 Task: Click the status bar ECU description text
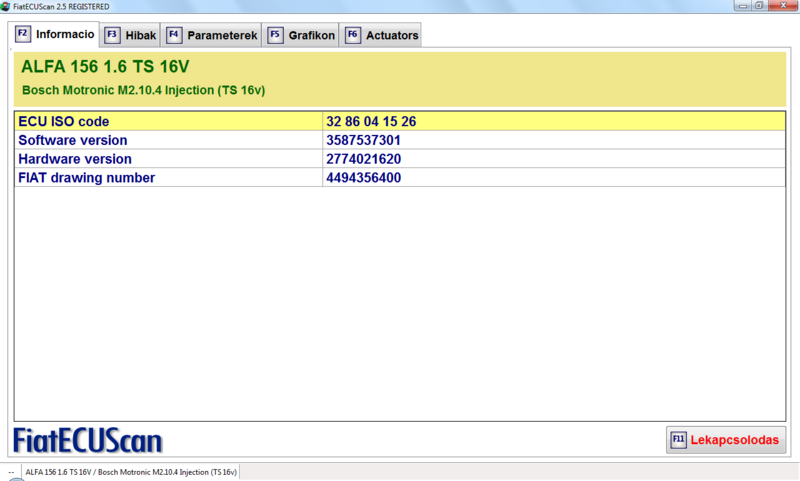[131, 472]
